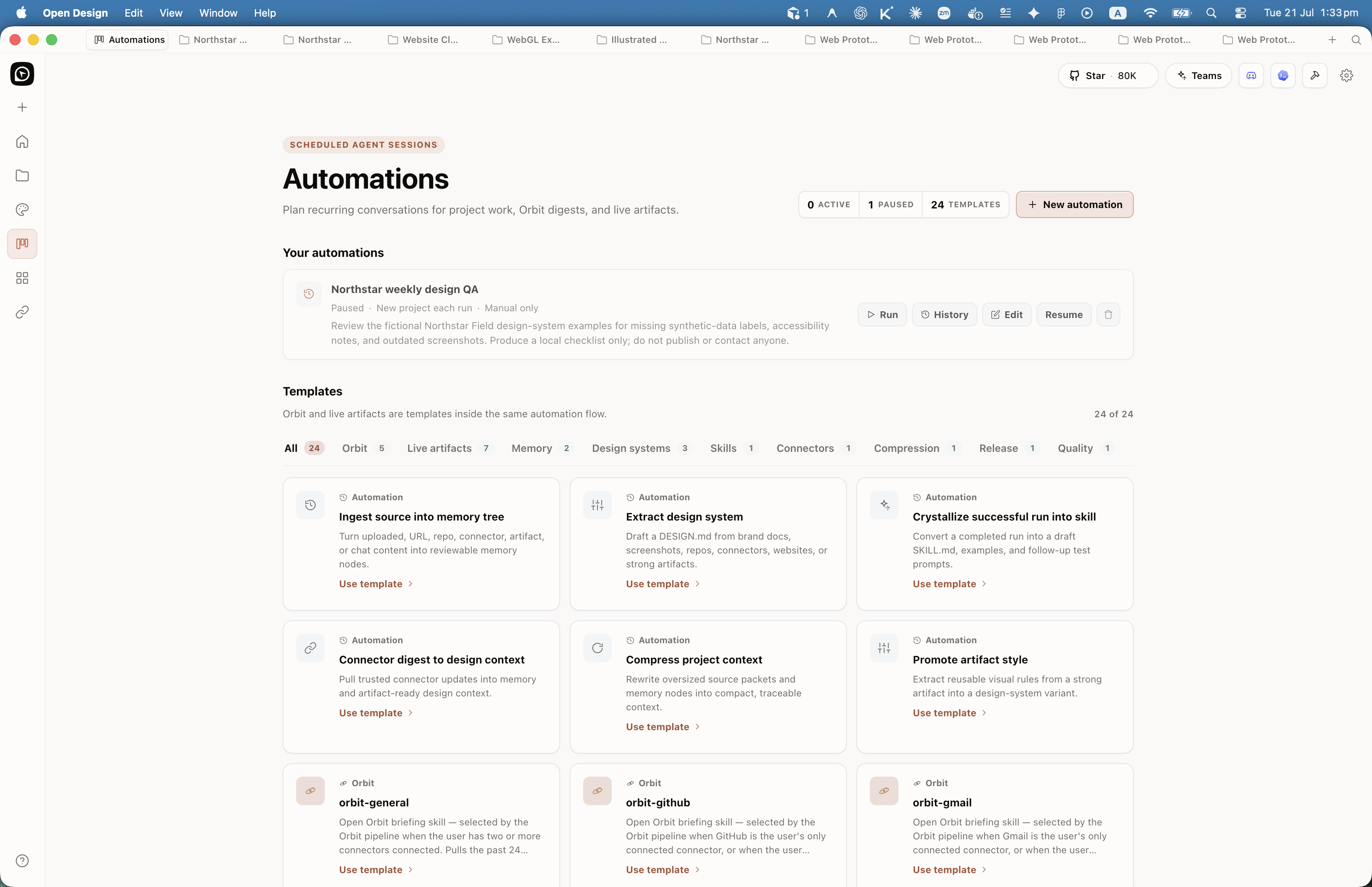
Task: Open the connectors link sidebar icon
Action: point(22,312)
